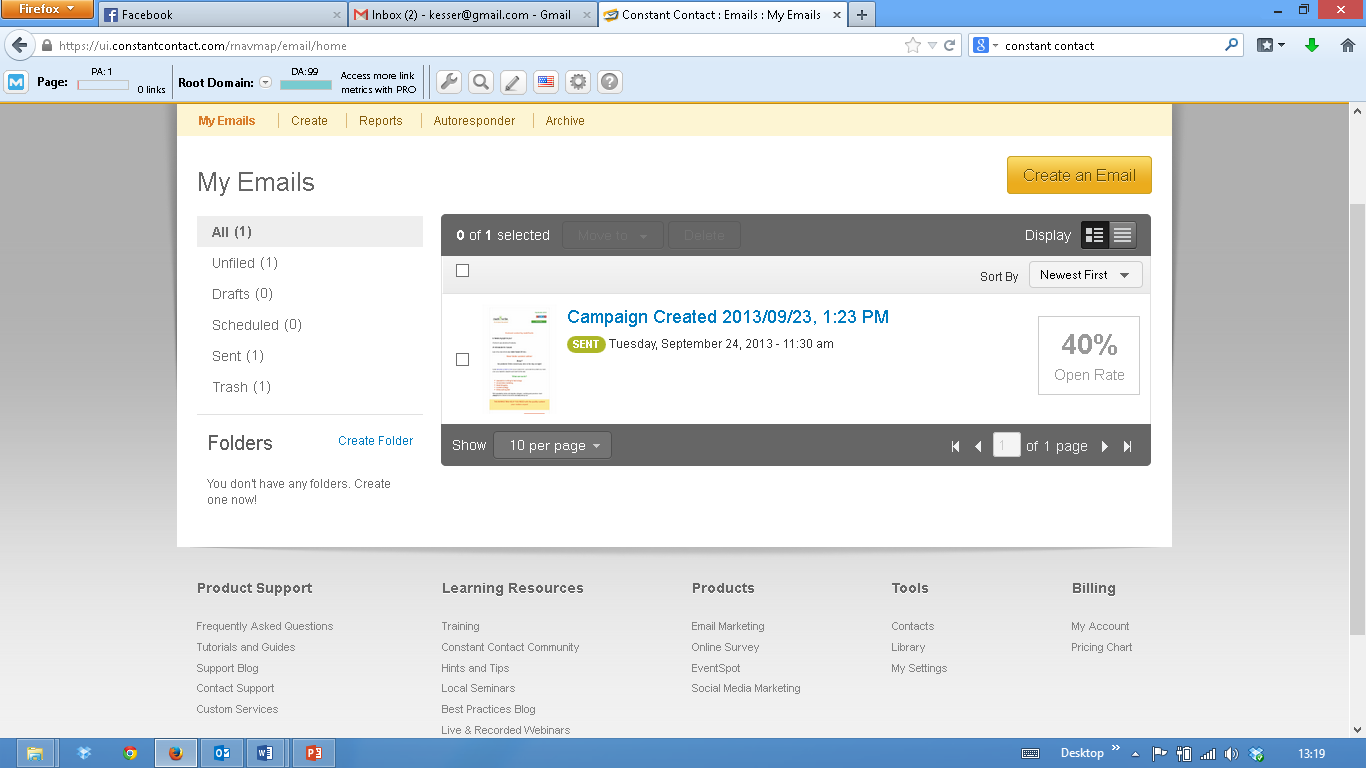1366x768 pixels.
Task: Click the MozBar pencil highlight icon
Action: point(513,82)
